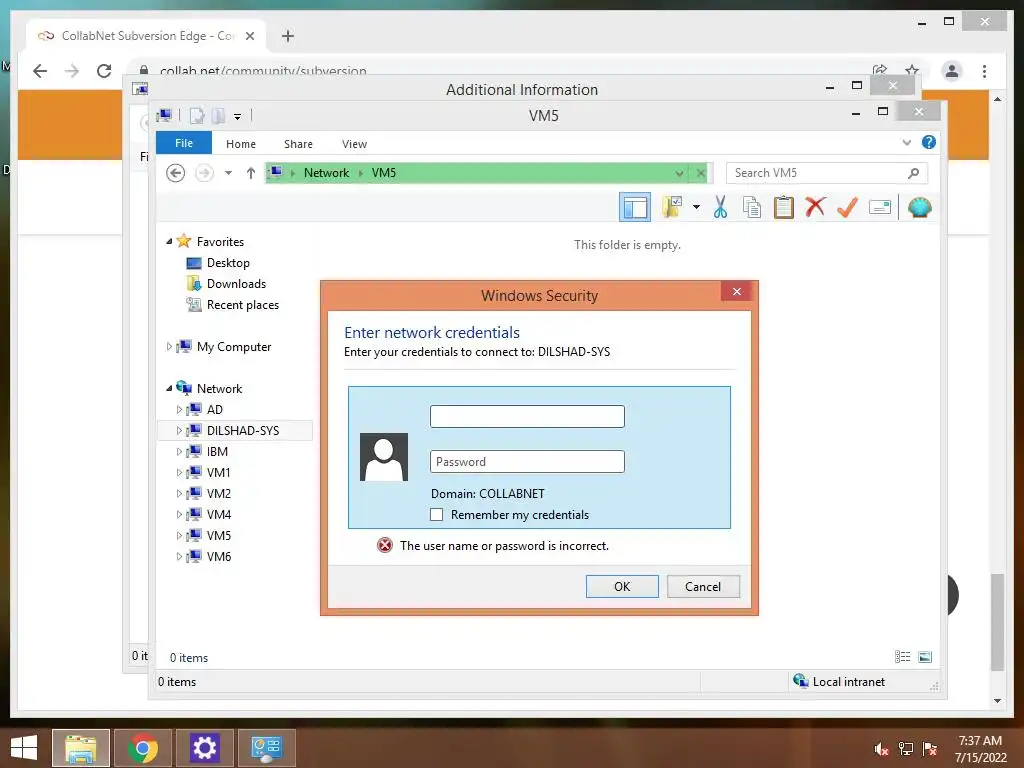
Task: Click Network in the address breadcrumb
Action: (x=326, y=173)
